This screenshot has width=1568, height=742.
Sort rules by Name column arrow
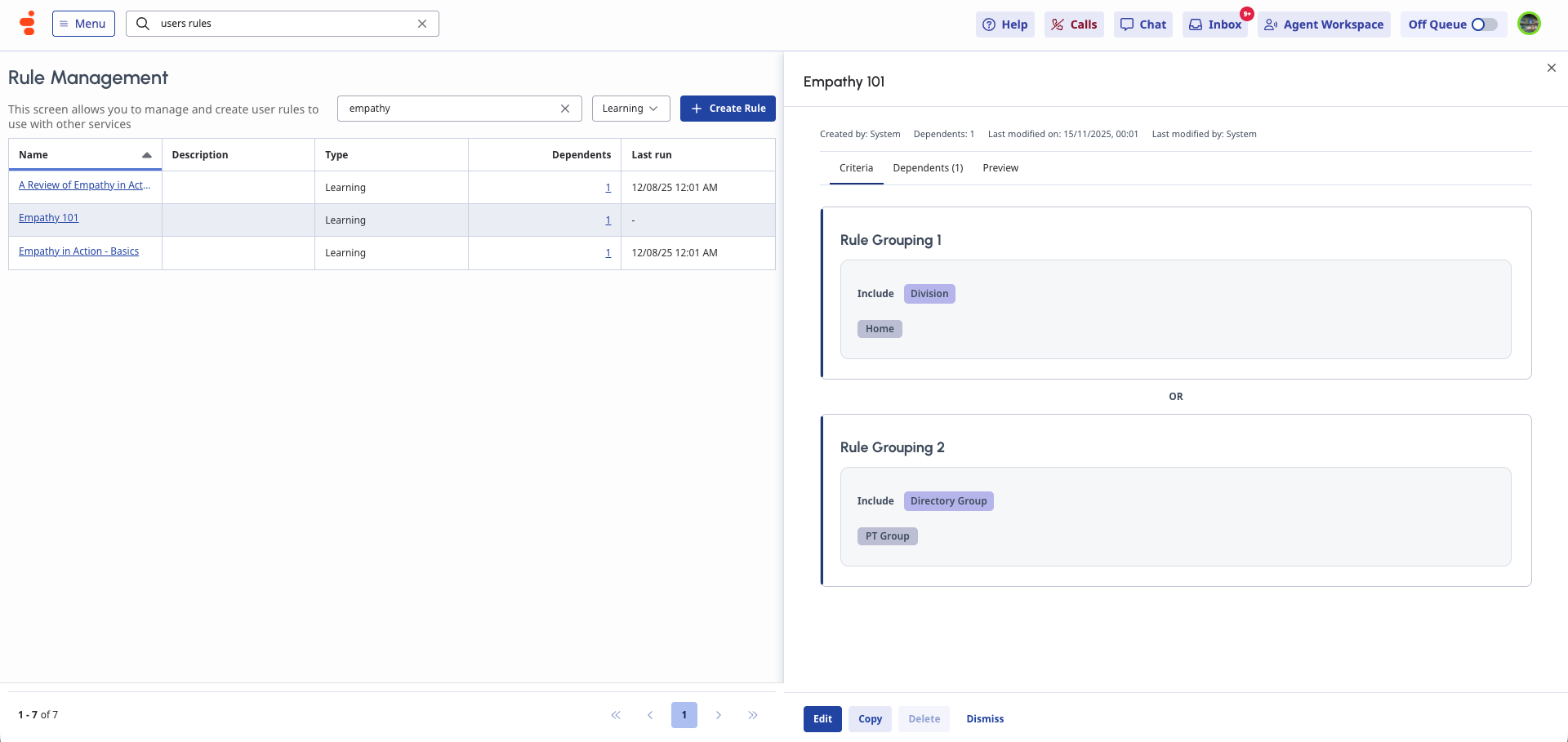click(x=147, y=155)
